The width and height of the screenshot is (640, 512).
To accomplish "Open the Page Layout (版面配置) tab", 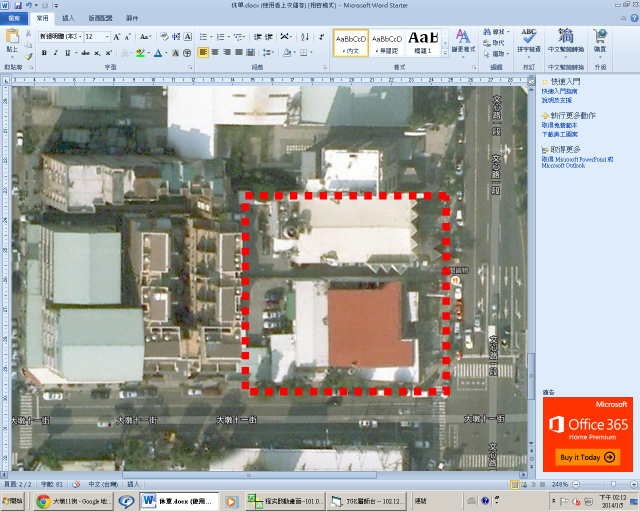I will [100, 18].
